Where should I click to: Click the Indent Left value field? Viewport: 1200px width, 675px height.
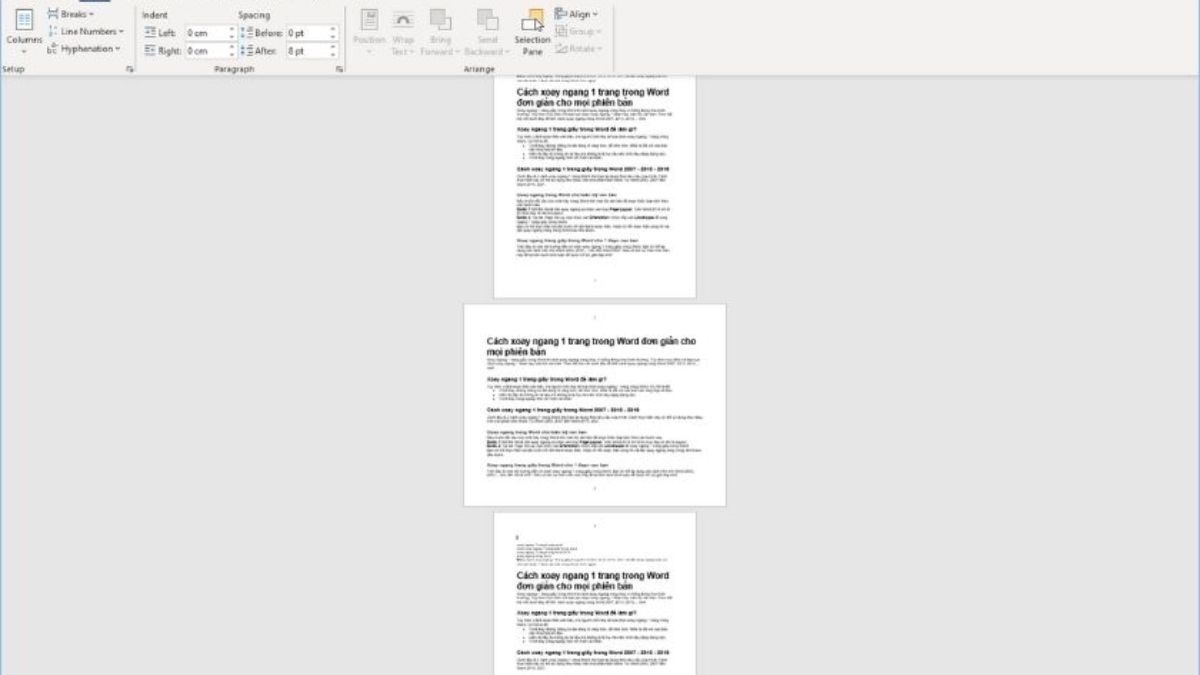206,33
